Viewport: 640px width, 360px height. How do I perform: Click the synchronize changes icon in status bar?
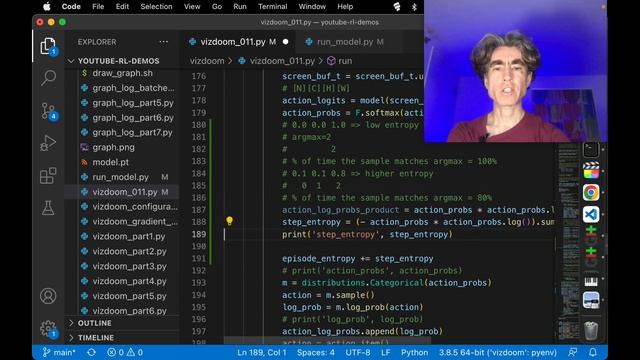coord(91,352)
